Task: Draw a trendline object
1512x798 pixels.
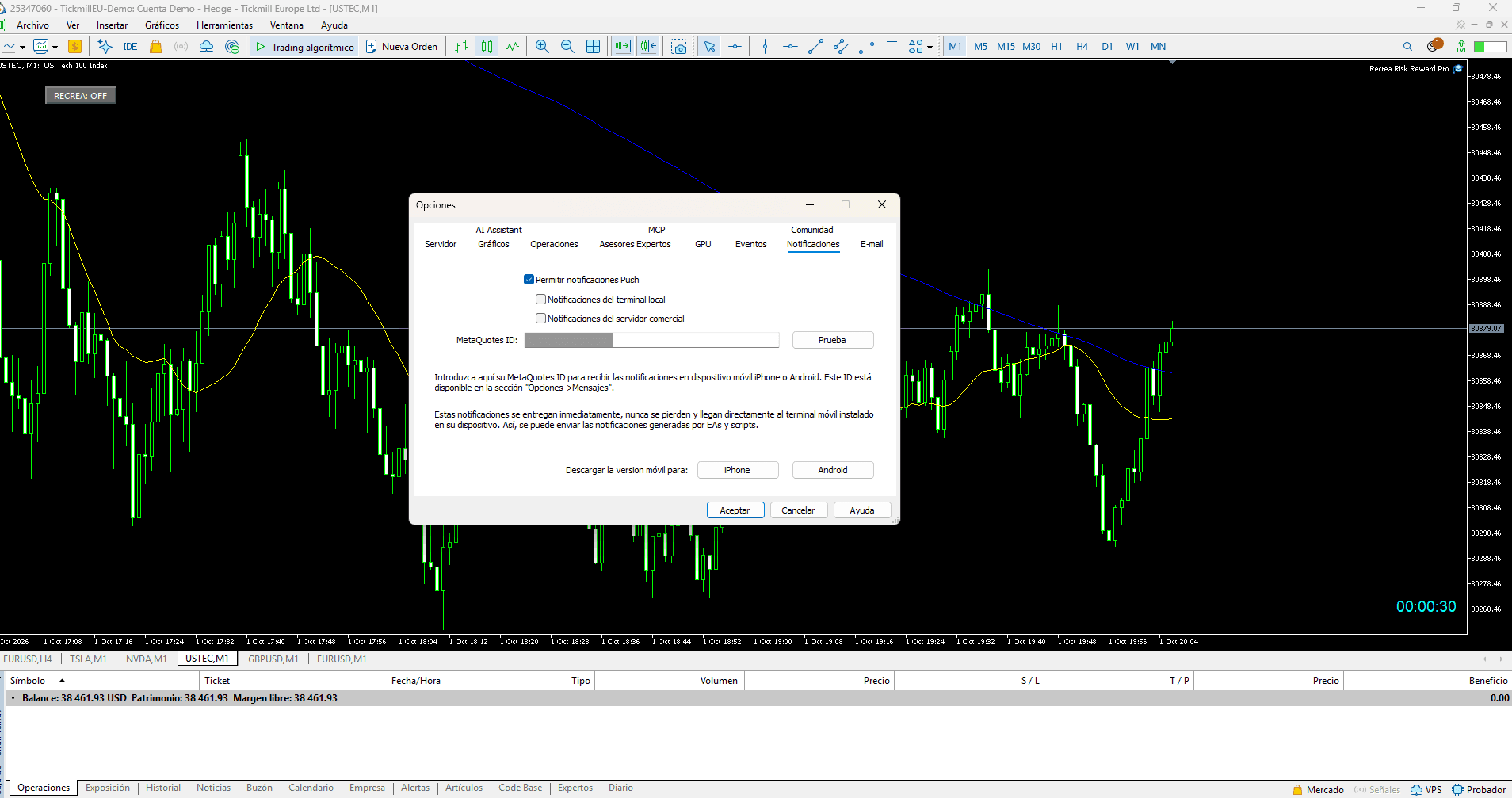Action: [815, 47]
